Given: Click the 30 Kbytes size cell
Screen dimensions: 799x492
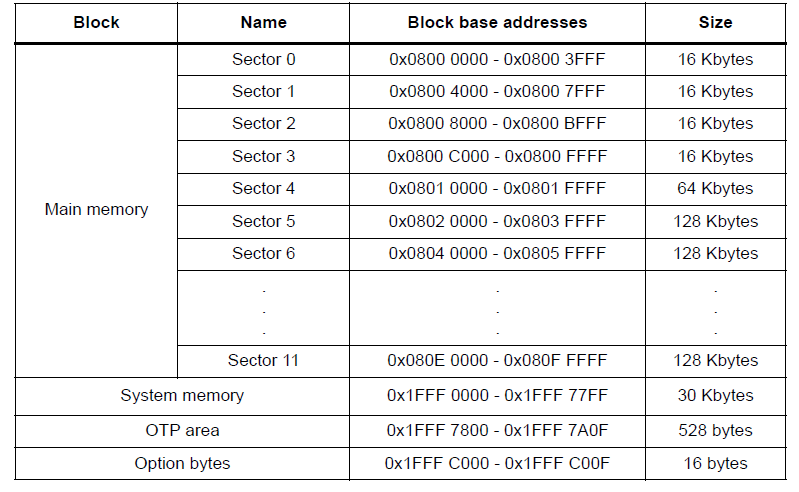Looking at the screenshot, I should click(x=715, y=395).
